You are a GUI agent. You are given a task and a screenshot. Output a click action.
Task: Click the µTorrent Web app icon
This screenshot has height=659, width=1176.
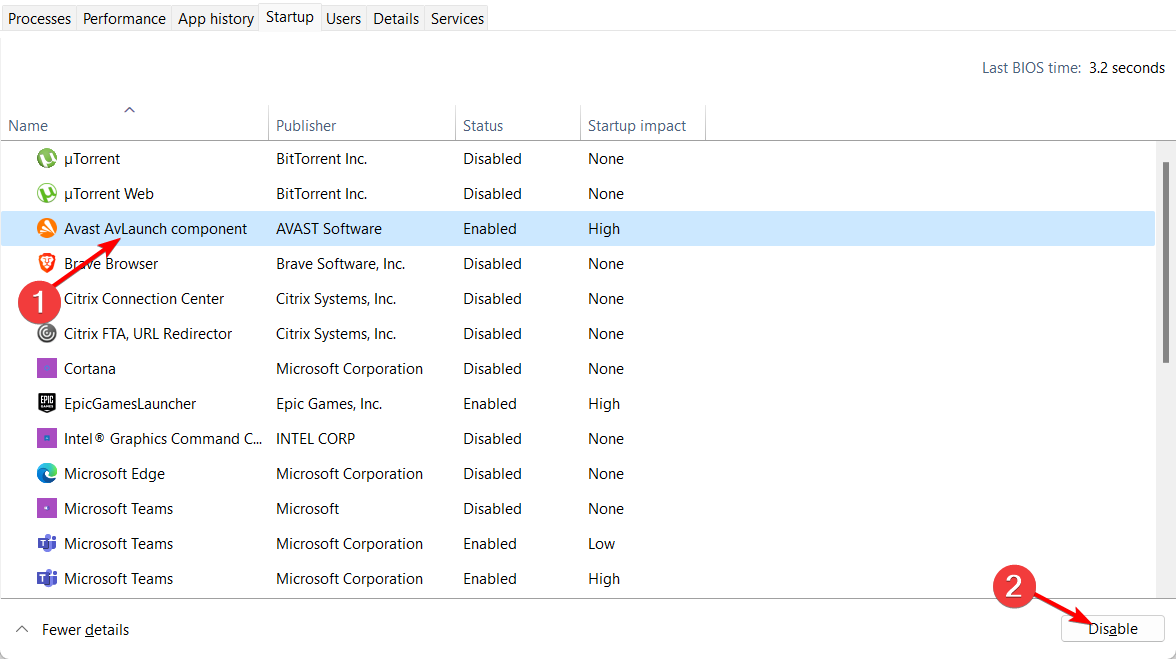click(x=46, y=194)
